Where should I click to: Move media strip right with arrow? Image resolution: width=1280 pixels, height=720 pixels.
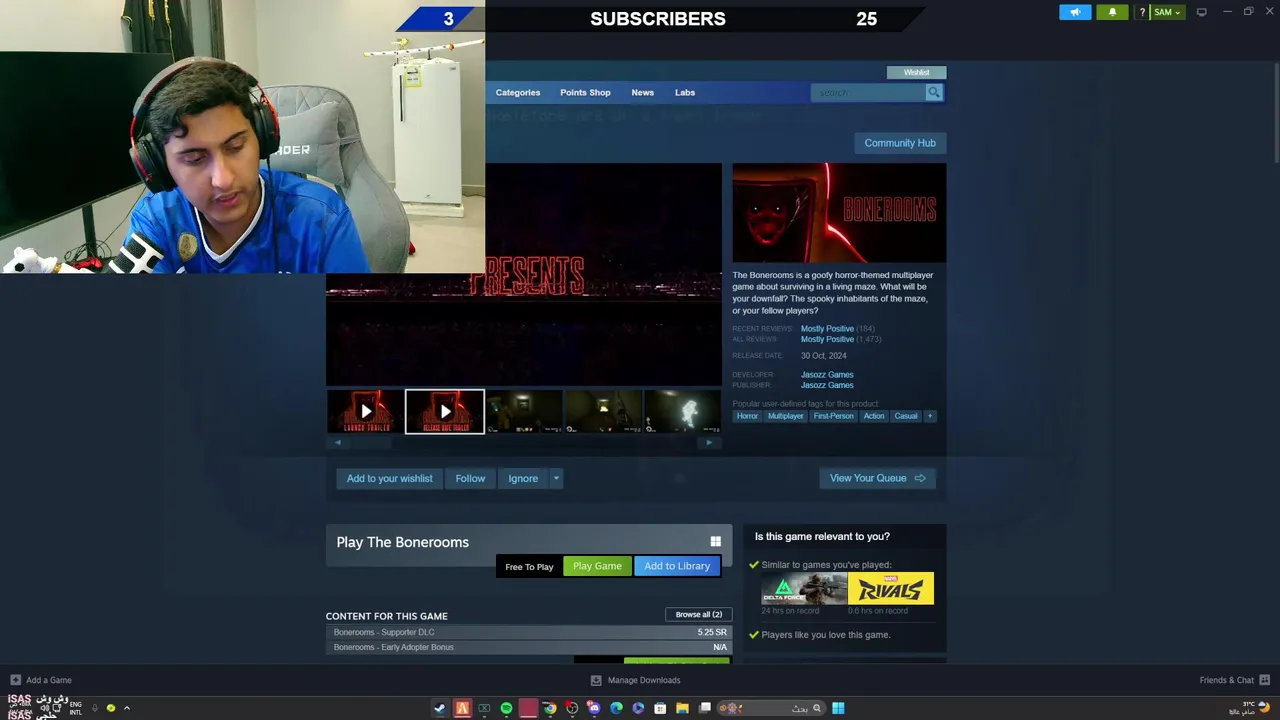click(x=709, y=442)
